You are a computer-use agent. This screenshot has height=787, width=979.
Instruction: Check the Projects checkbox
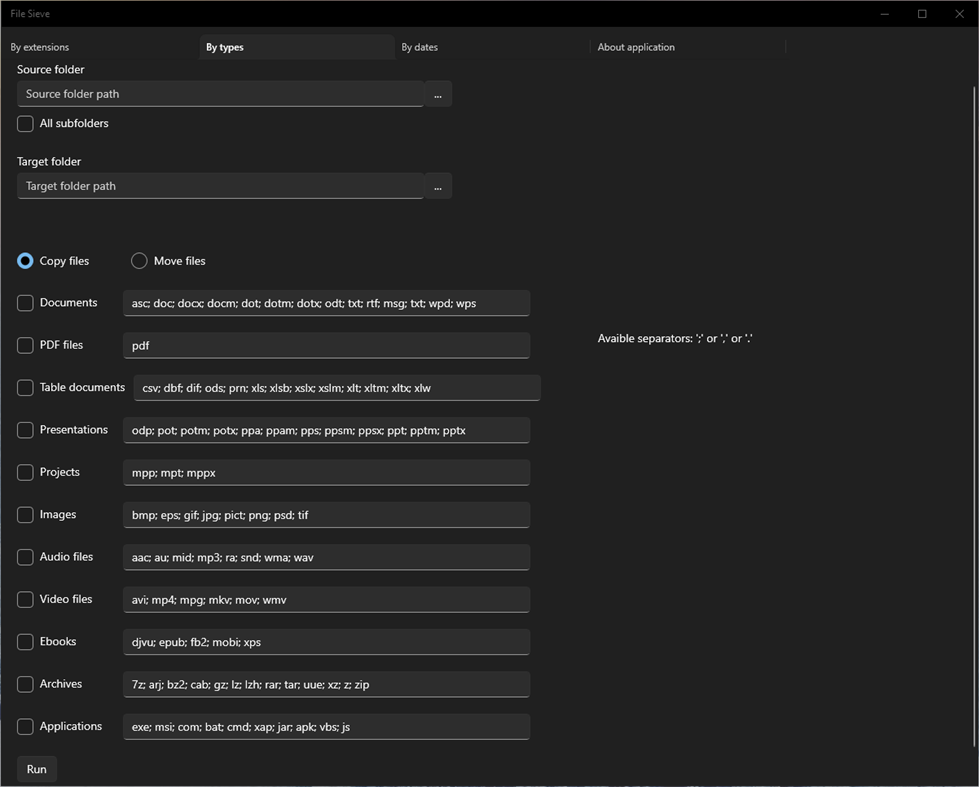[x=24, y=472]
